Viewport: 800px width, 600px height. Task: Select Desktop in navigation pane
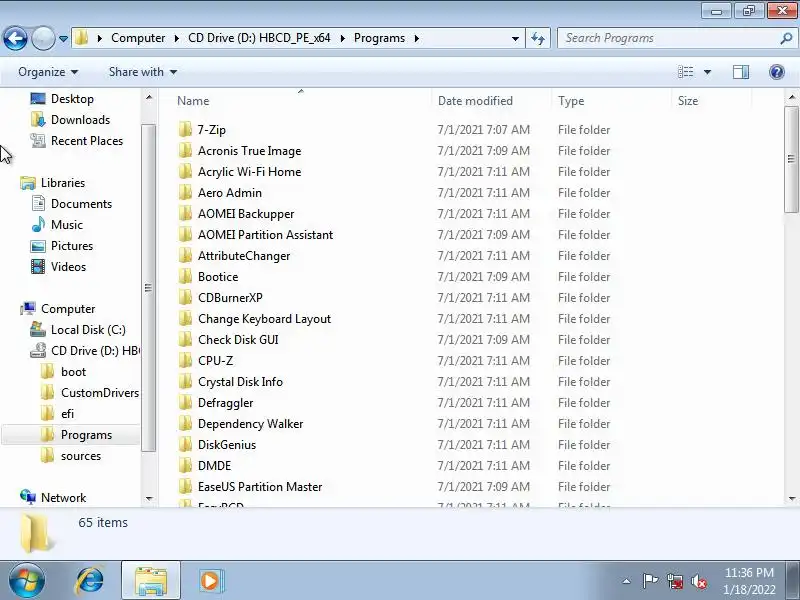pos(62,98)
